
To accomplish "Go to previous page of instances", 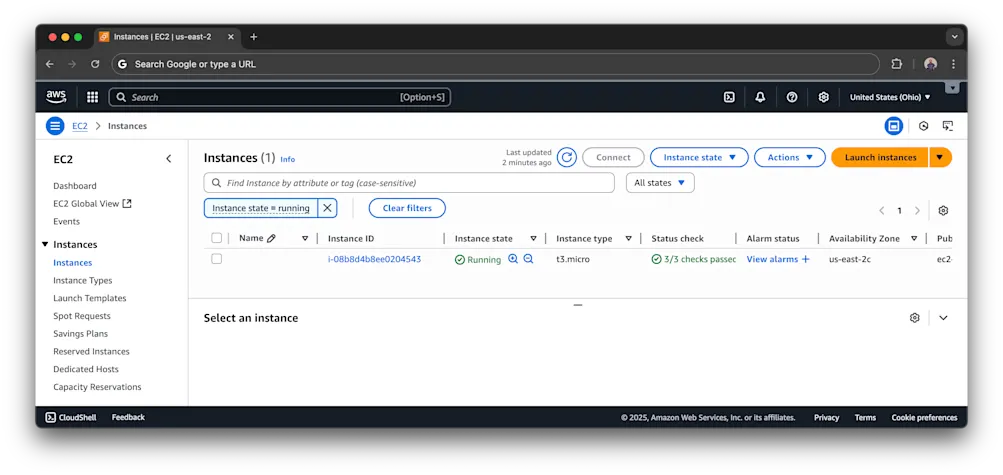I will tap(881, 210).
